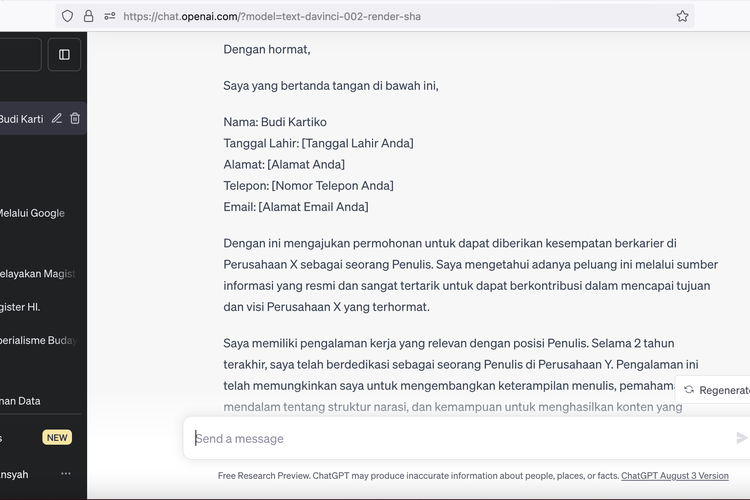This screenshot has width=750, height=500.
Task: Open site permissions icon in address bar
Action: [x=109, y=16]
